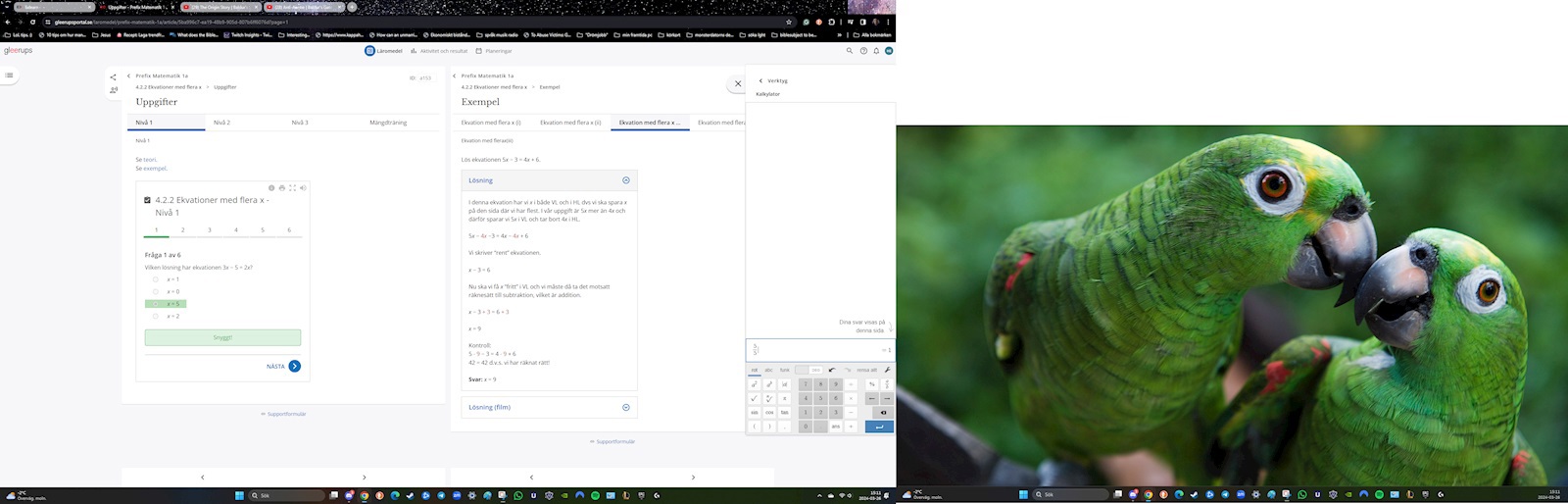Screen dimensions: 1568x504
Task: Open the teori link
Action: click(150, 159)
